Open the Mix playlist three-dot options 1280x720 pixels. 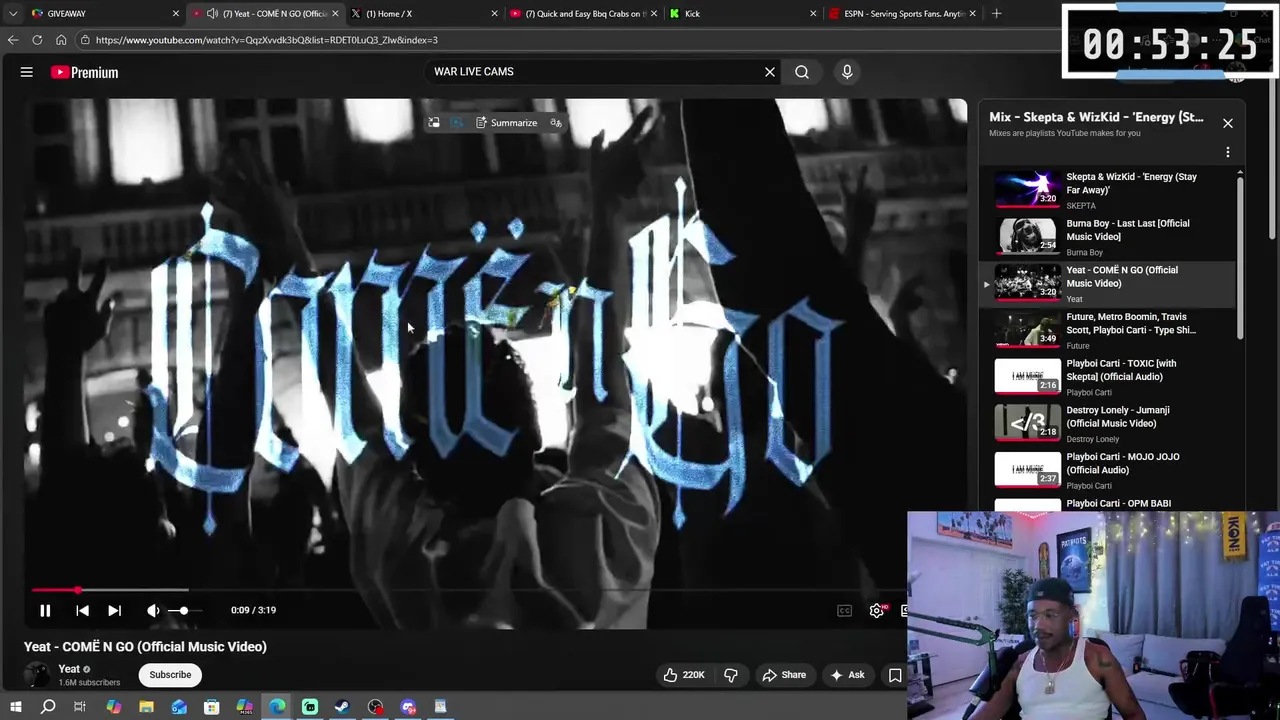pyautogui.click(x=1228, y=153)
